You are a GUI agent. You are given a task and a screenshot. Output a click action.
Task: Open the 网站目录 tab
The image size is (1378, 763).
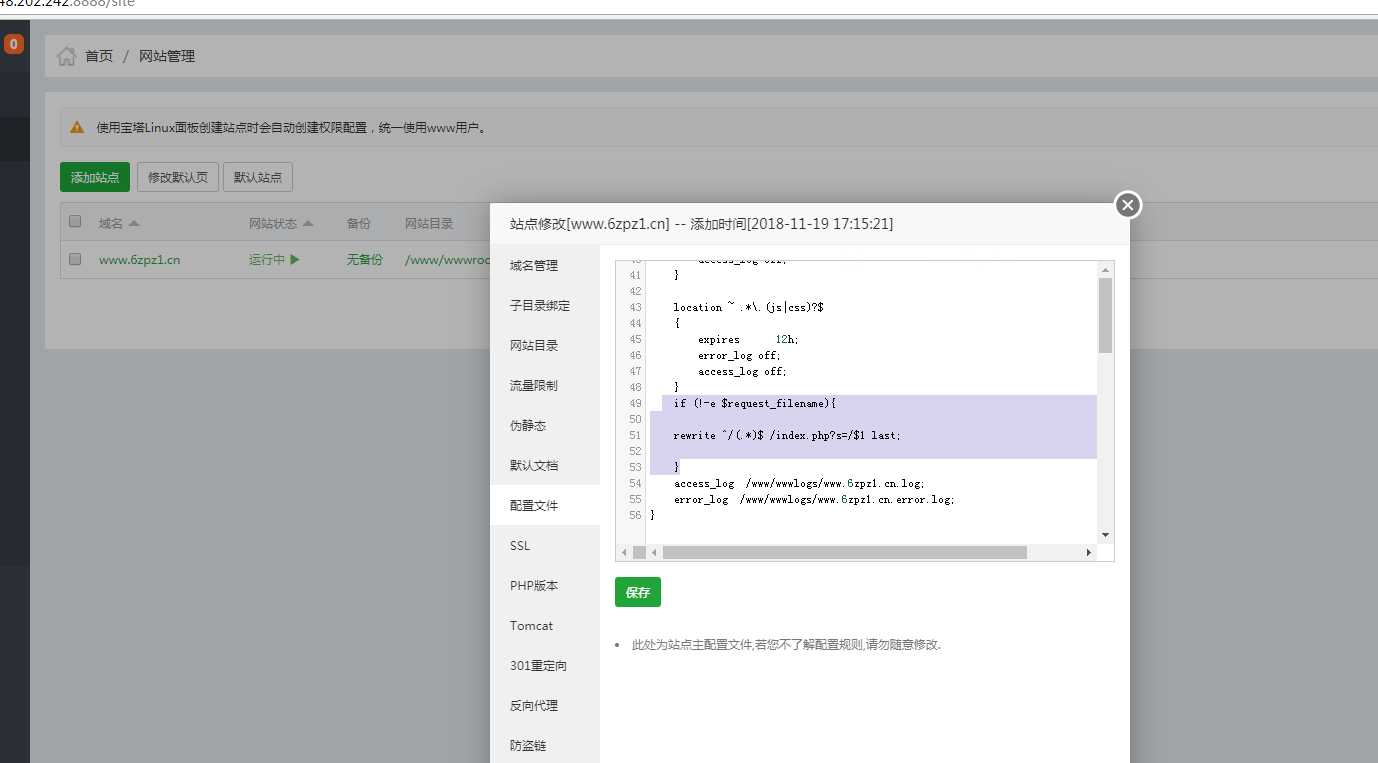(545, 346)
